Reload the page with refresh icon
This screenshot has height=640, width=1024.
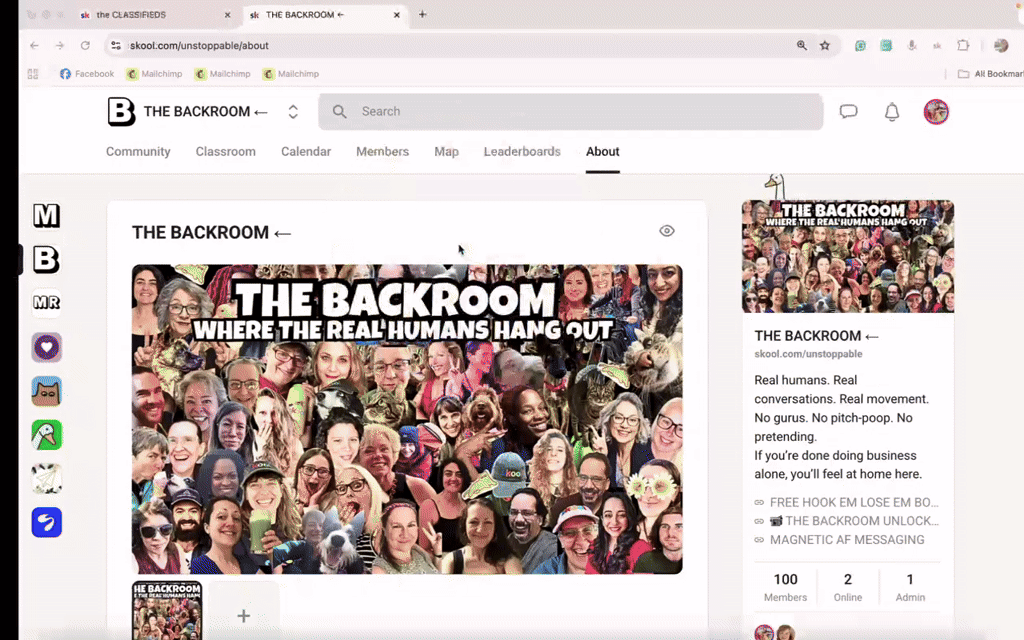click(x=85, y=46)
